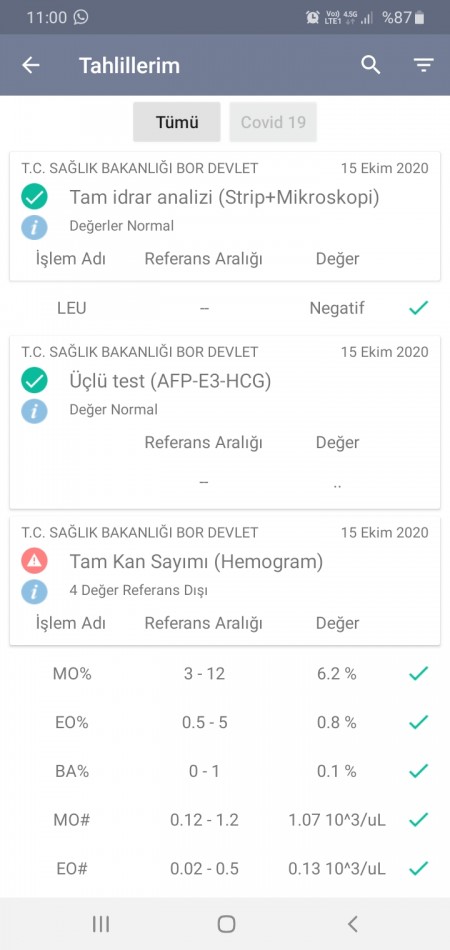The width and height of the screenshot is (450, 950).
Task: Open the filter options icon
Action: pos(423,65)
